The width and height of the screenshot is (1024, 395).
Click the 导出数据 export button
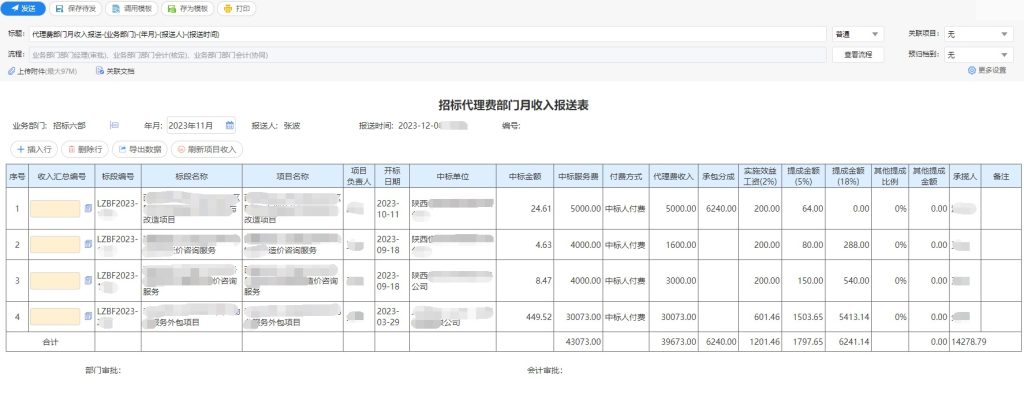click(x=140, y=150)
